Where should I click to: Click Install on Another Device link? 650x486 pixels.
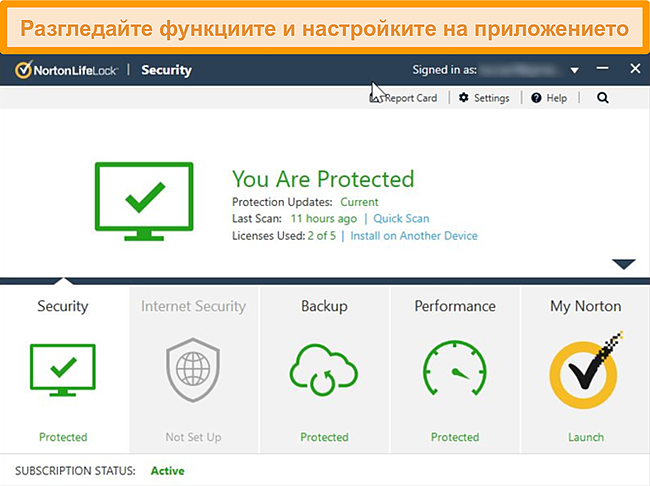pos(414,236)
